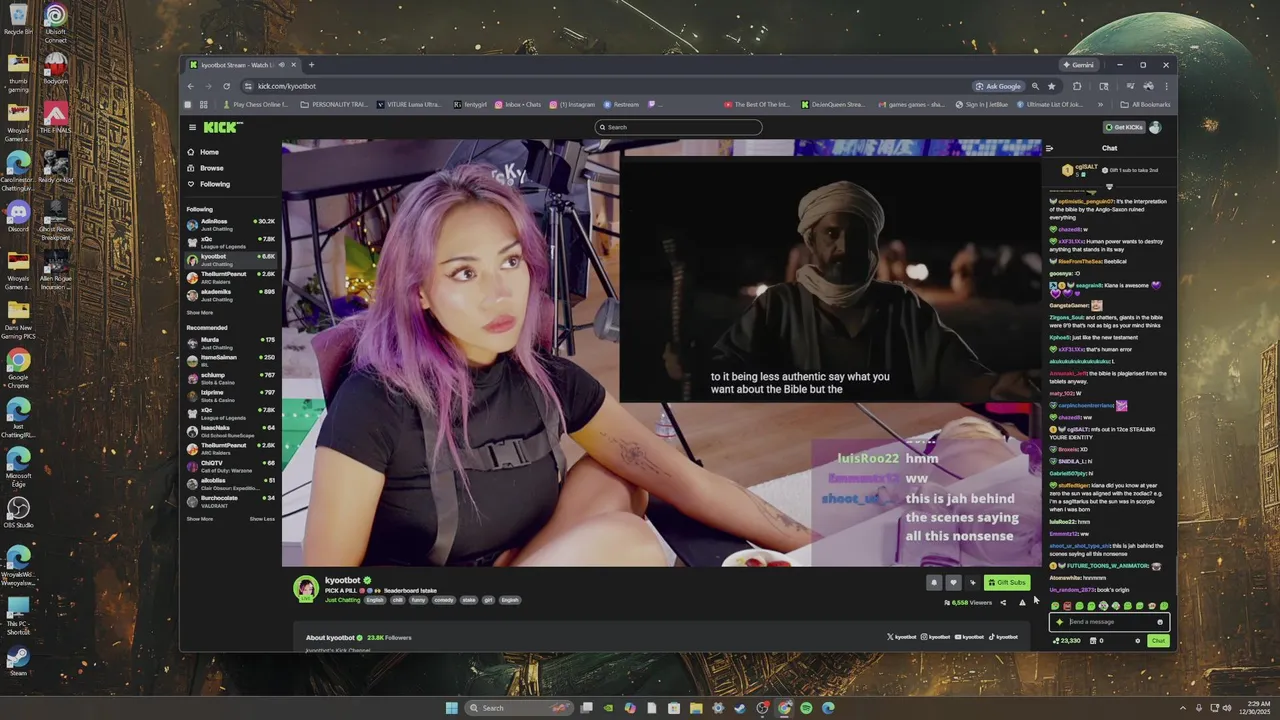Collapse the chat panel with arrow icon
The image size is (1280, 720).
pos(1049,148)
